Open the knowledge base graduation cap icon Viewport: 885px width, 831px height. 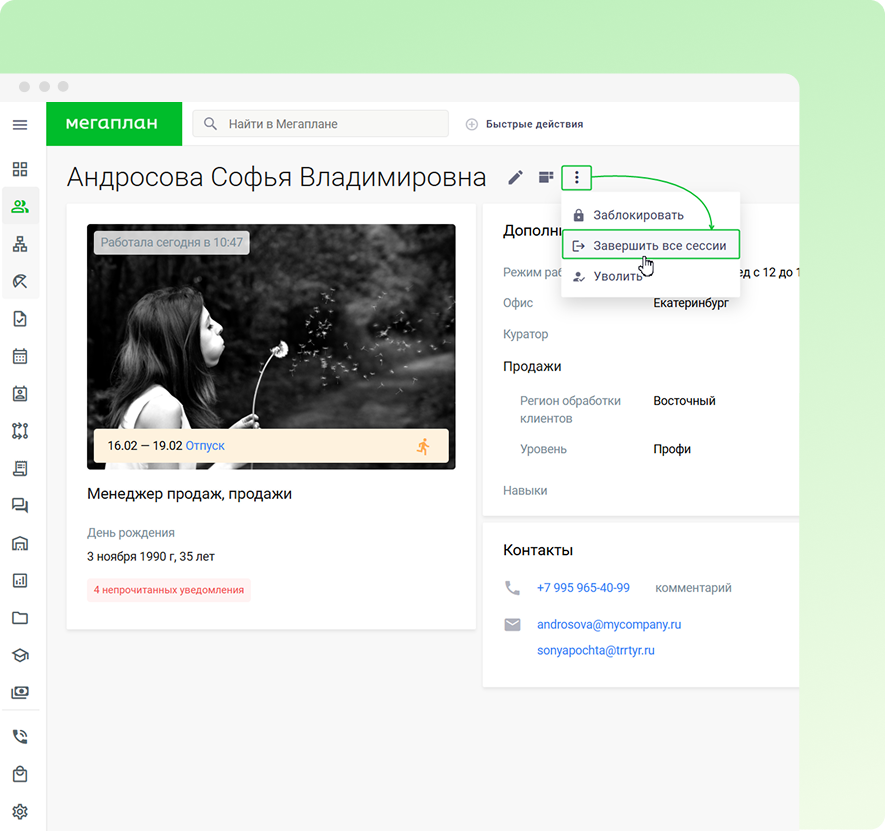click(x=20, y=655)
